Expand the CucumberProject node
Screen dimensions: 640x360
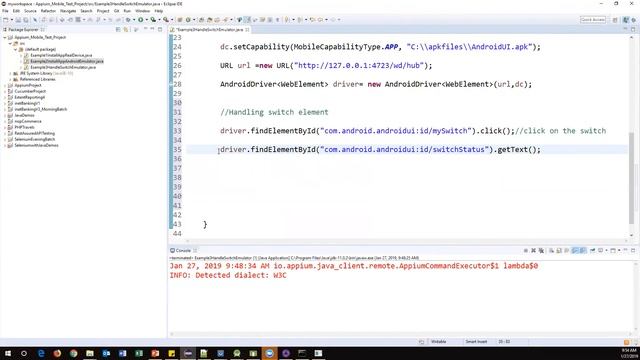point(5,91)
